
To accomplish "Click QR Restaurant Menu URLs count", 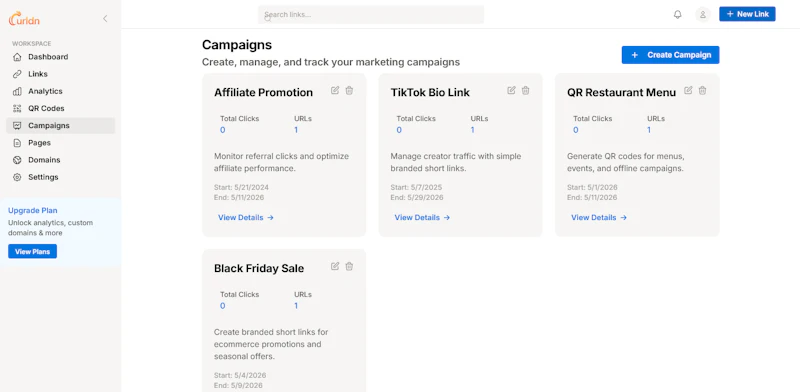I will click(x=649, y=130).
